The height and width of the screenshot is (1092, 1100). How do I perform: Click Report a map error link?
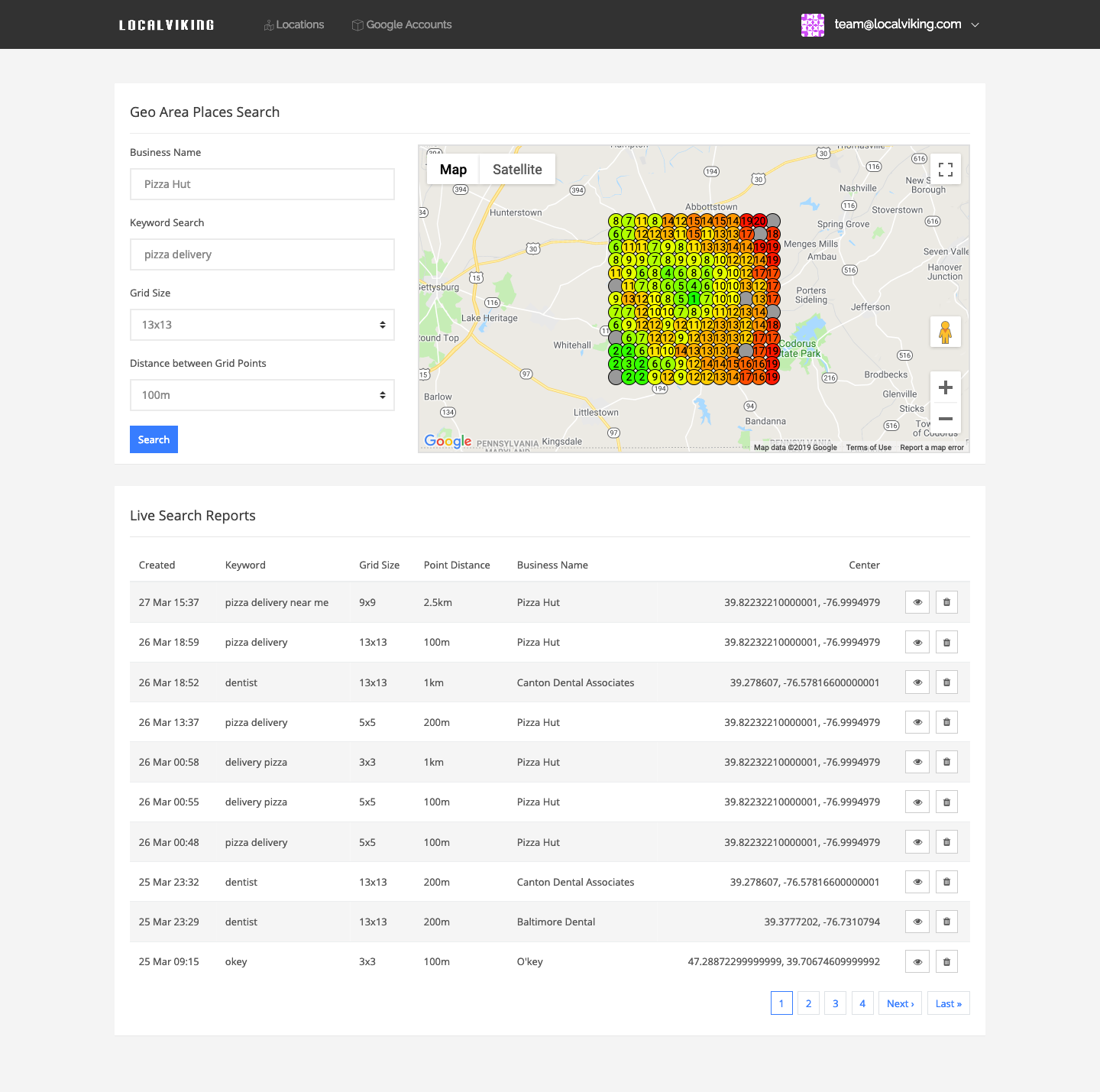pos(932,448)
